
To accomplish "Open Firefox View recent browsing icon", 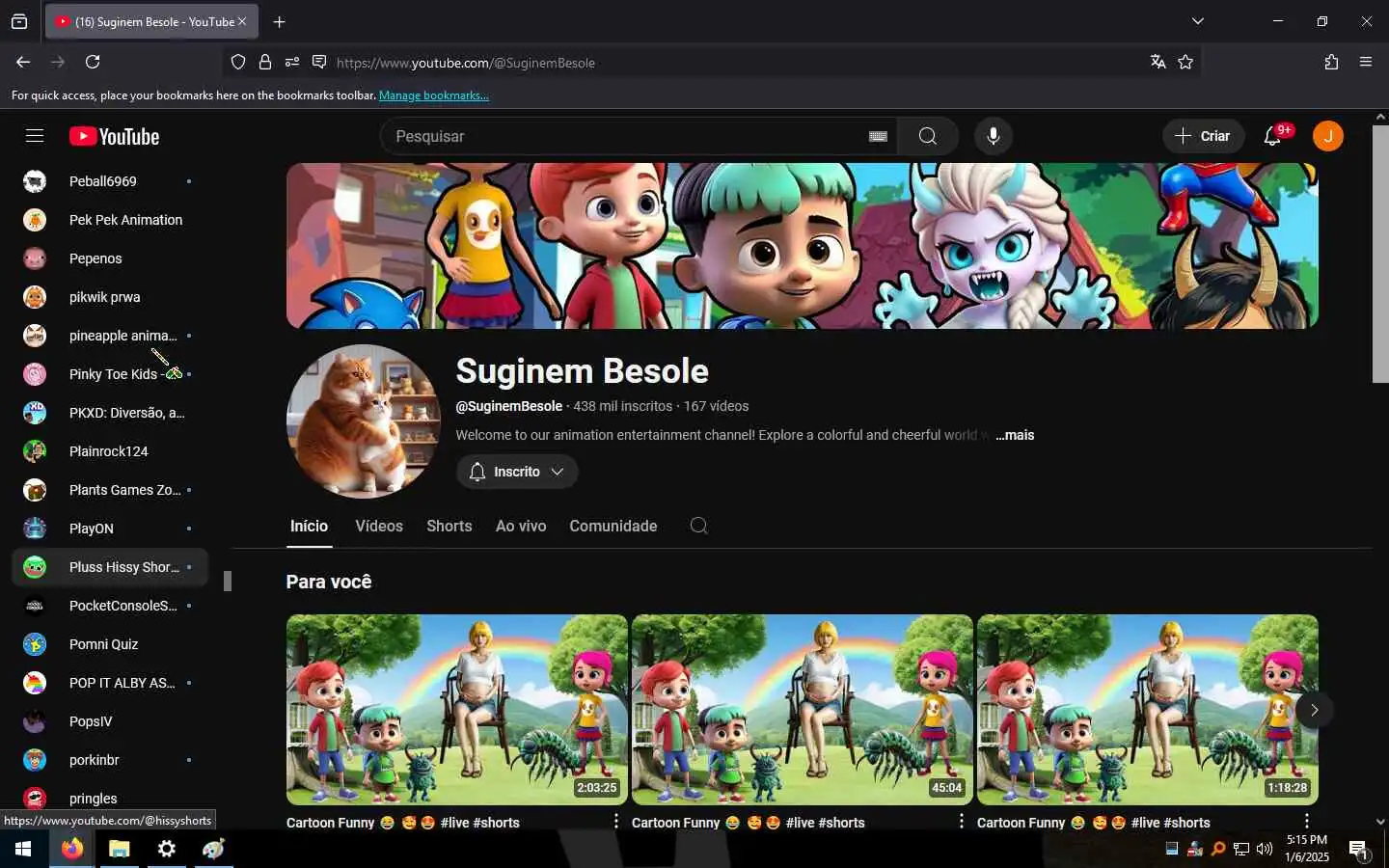I will click(19, 21).
